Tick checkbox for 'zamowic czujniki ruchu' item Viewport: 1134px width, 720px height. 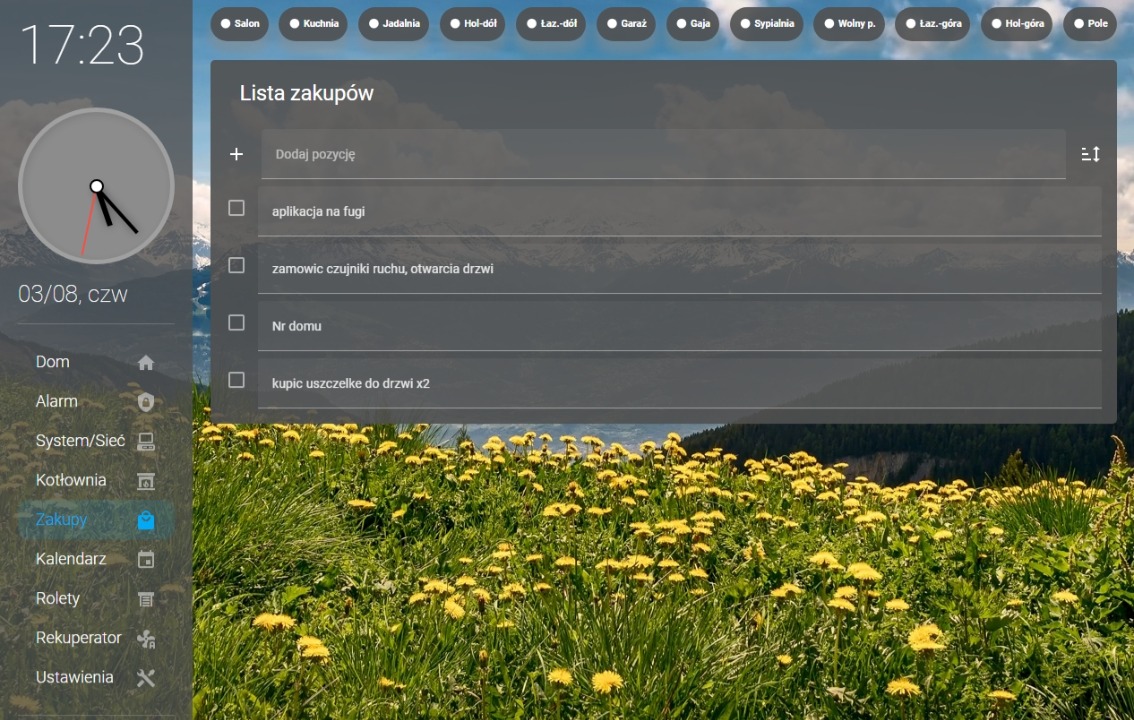coord(236,265)
